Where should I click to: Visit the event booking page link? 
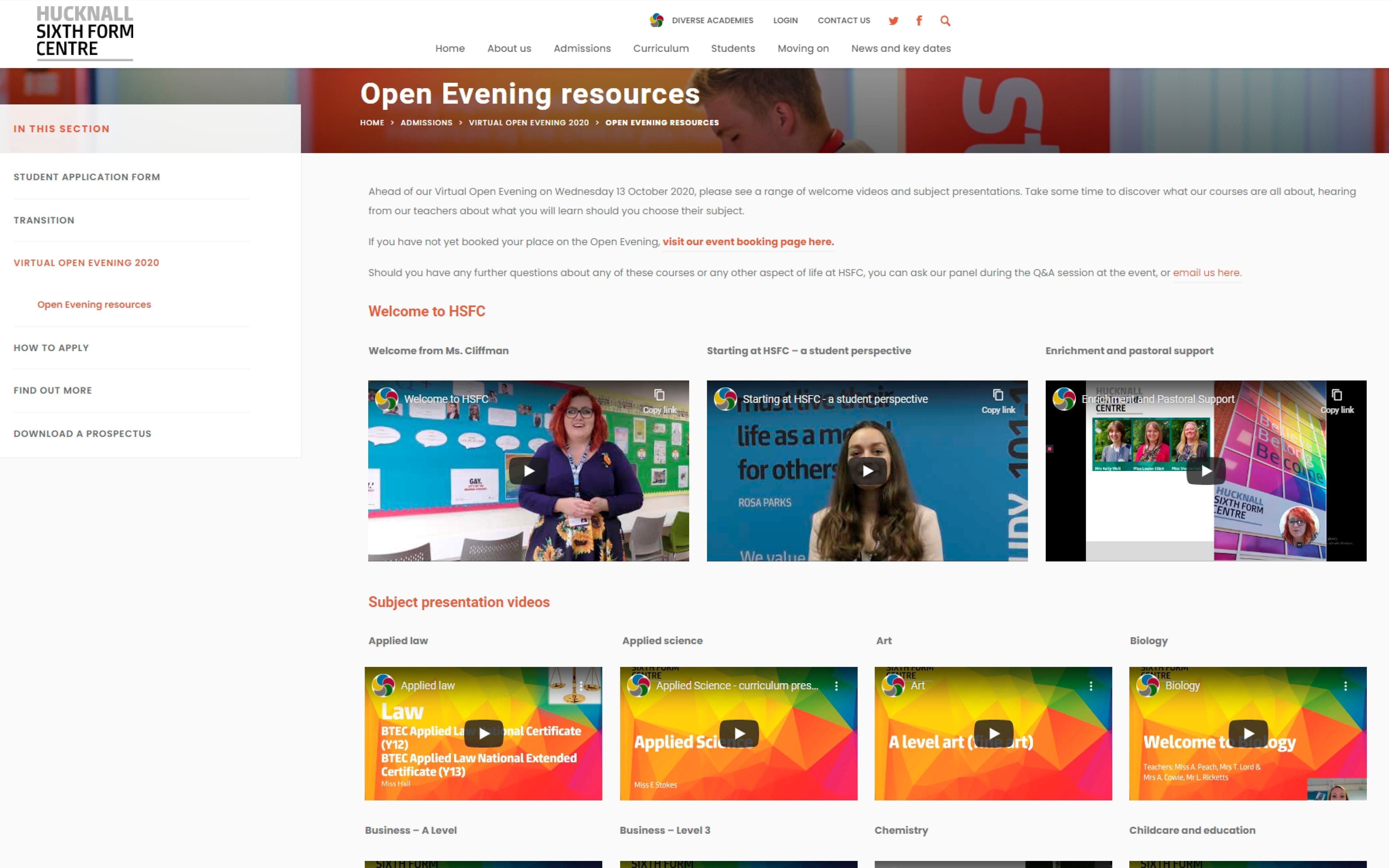748,242
